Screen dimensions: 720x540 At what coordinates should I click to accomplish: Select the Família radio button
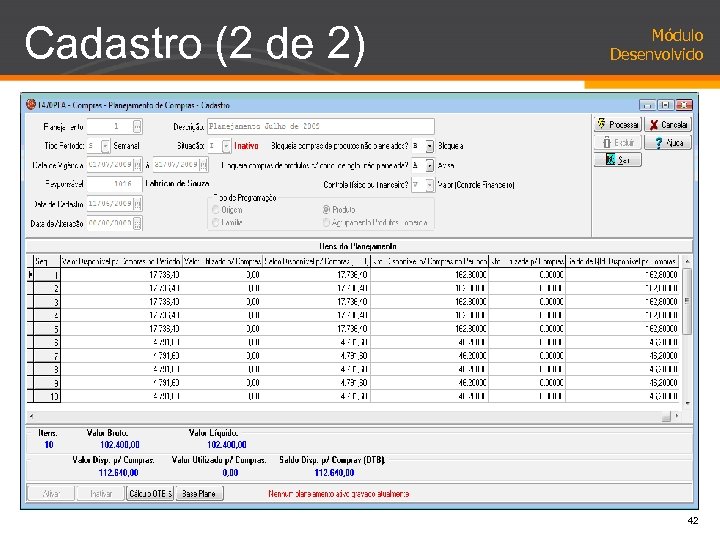click(215, 222)
